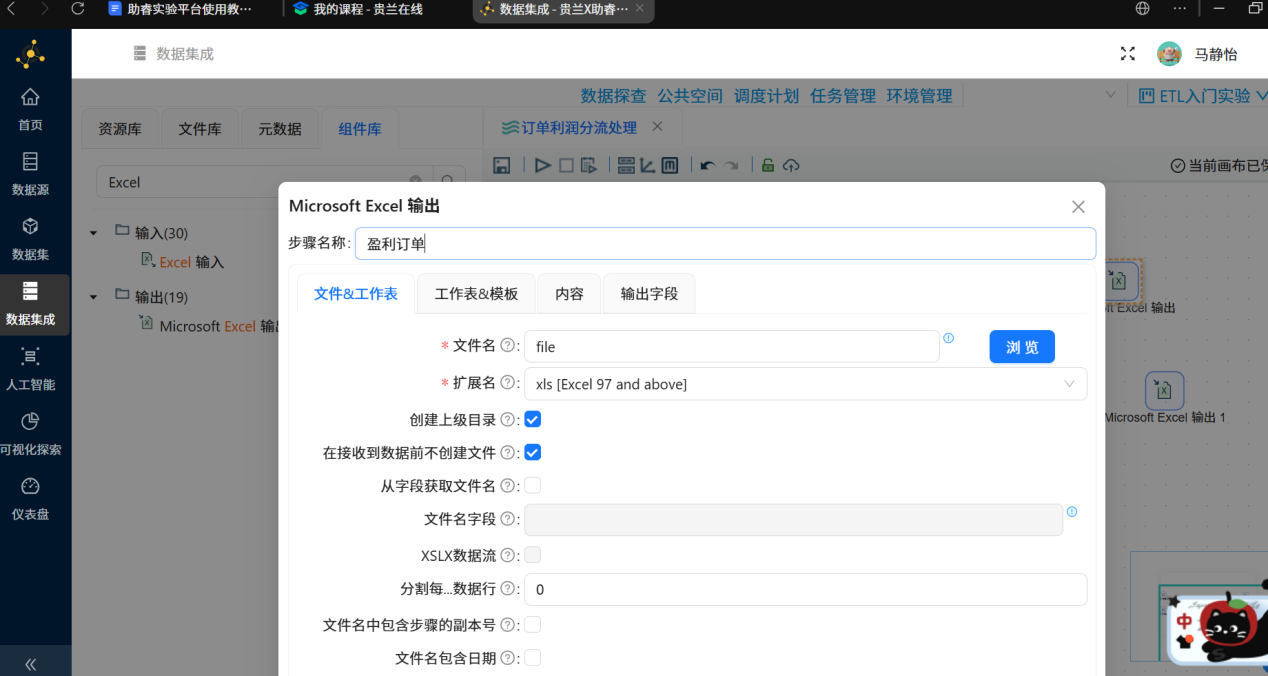Open 数据探查 link
This screenshot has height=676, width=1268.
click(x=613, y=96)
